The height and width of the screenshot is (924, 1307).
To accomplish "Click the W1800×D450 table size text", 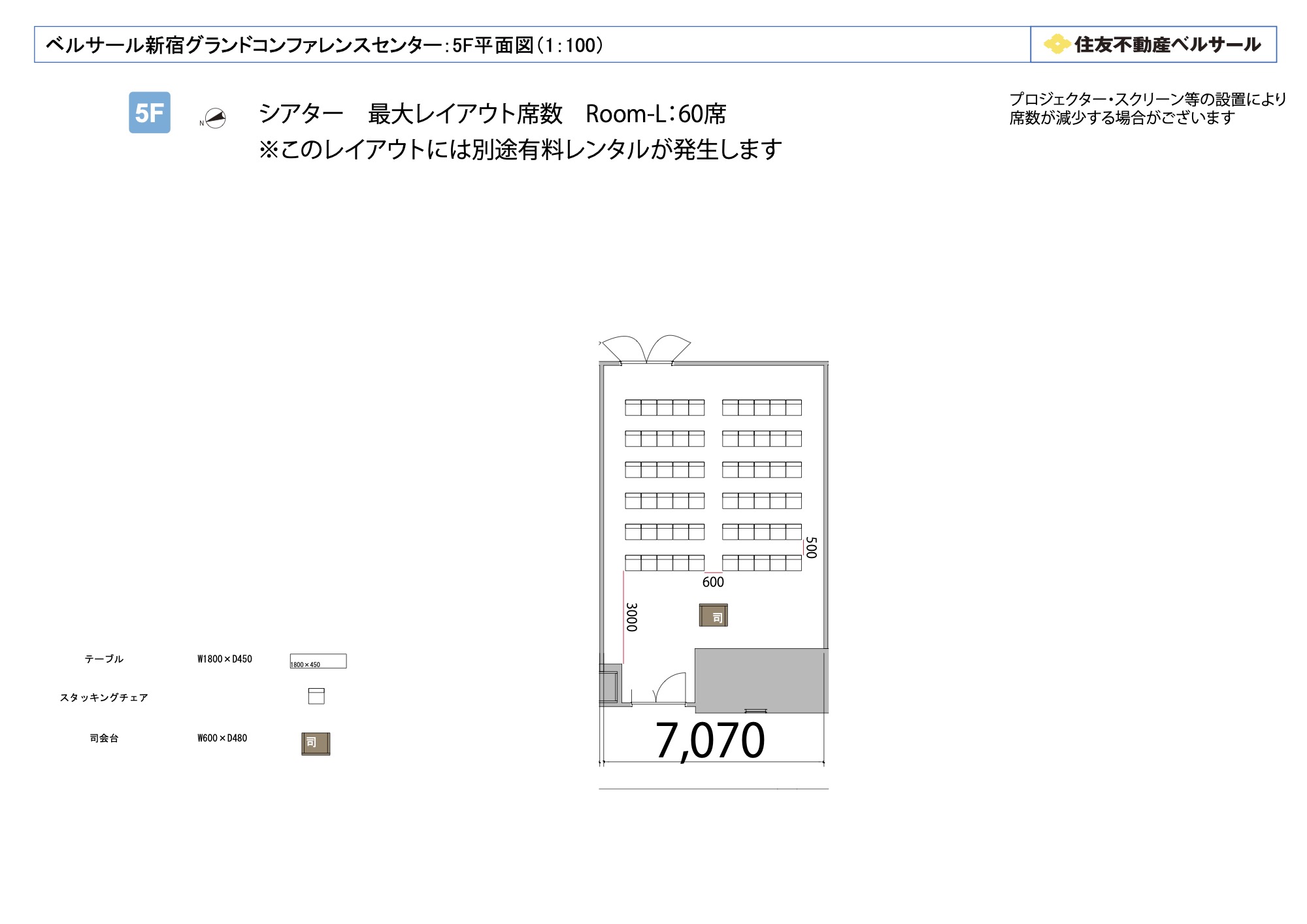I will click(225, 659).
